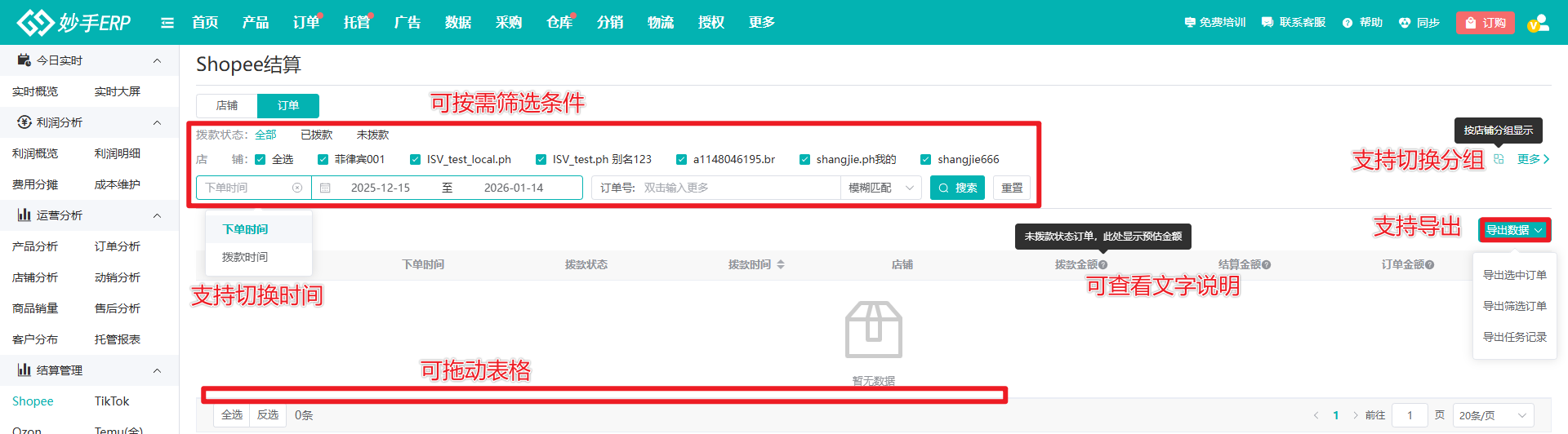
Task: Switch to the 店铺 tab
Action: pos(227,106)
